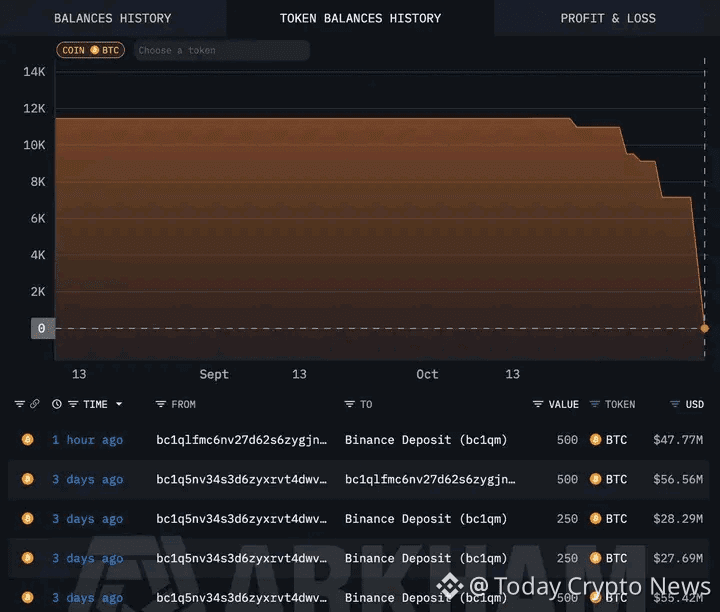Screen dimensions: 720x612
Task: Click Bitcoin icon in 1 hour ago row
Action: 28,440
